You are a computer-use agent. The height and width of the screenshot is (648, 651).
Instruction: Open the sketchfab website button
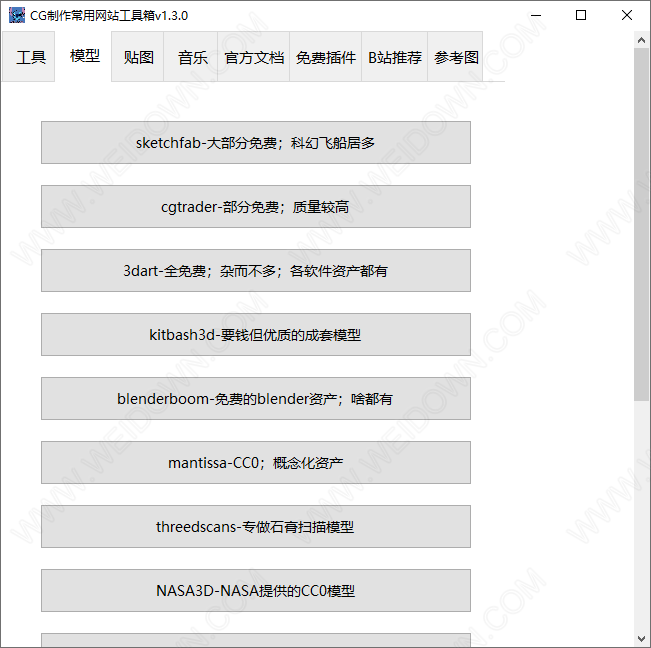[255, 143]
